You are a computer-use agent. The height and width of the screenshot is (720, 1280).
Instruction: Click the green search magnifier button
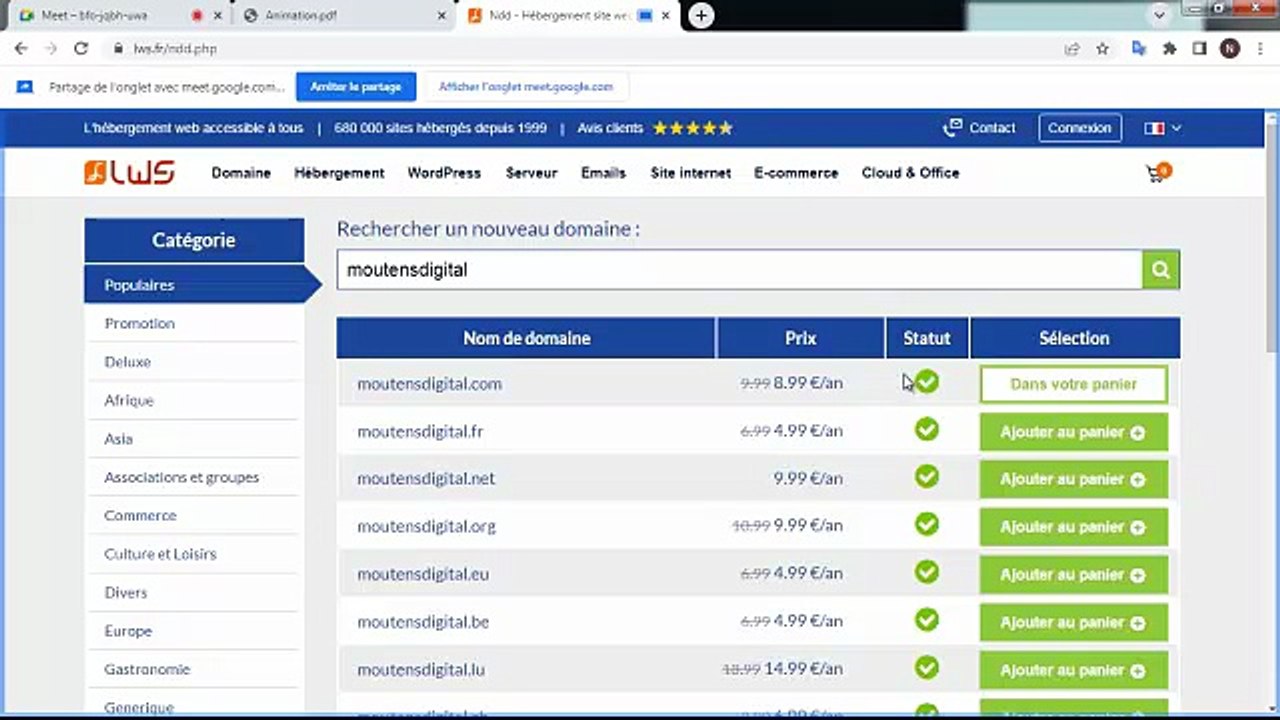[1161, 270]
